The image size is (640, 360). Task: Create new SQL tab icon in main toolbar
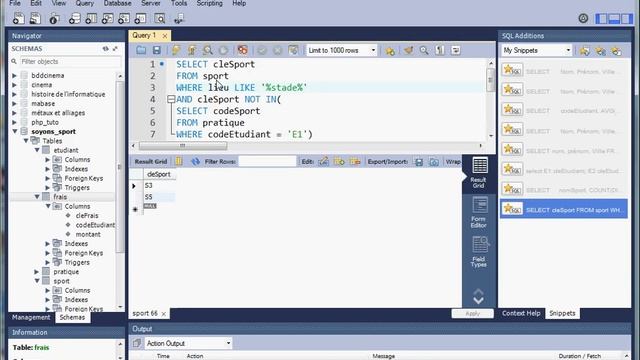[x=18, y=18]
